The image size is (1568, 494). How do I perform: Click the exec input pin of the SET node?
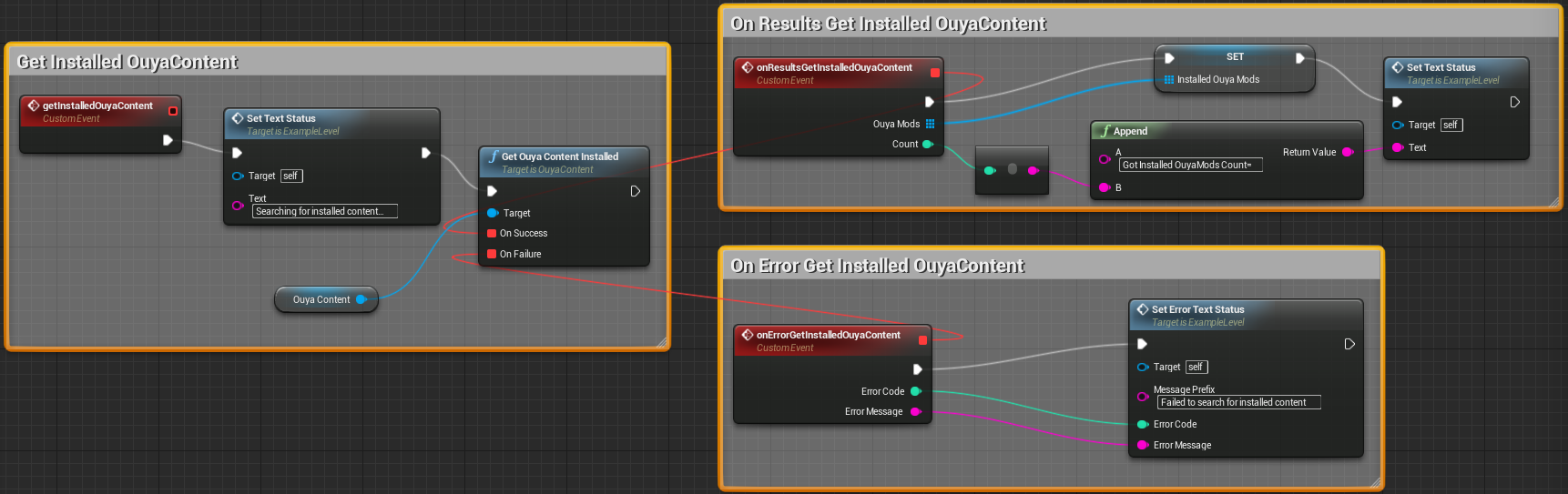pos(1169,58)
